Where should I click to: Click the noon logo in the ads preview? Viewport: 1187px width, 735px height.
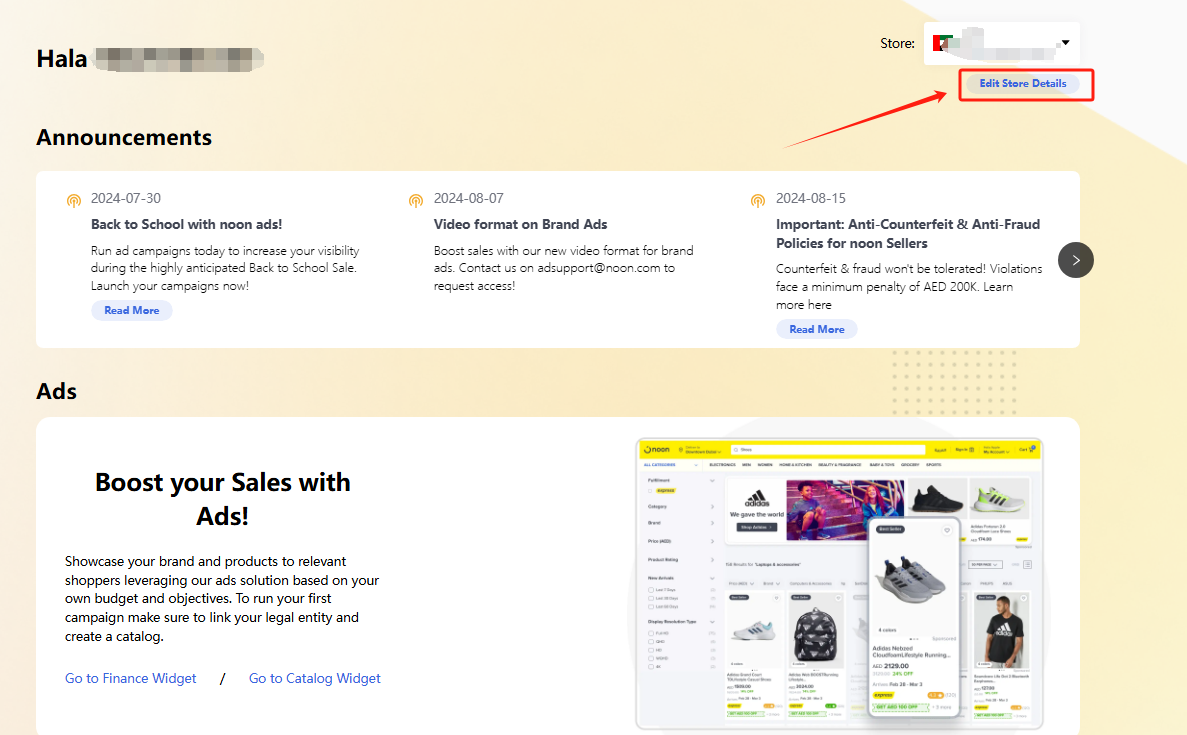[x=656, y=450]
